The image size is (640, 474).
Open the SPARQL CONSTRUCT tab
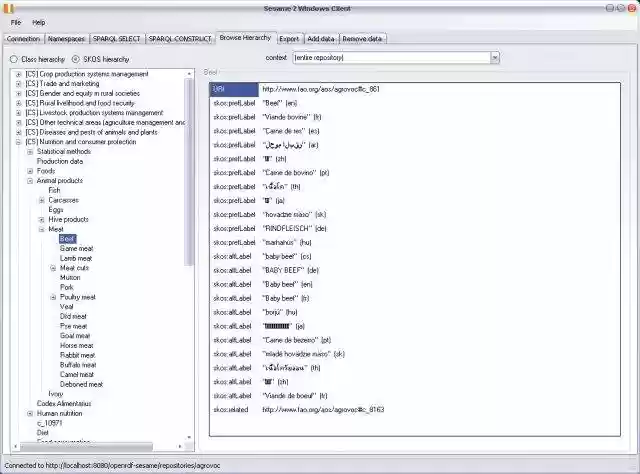coord(180,39)
